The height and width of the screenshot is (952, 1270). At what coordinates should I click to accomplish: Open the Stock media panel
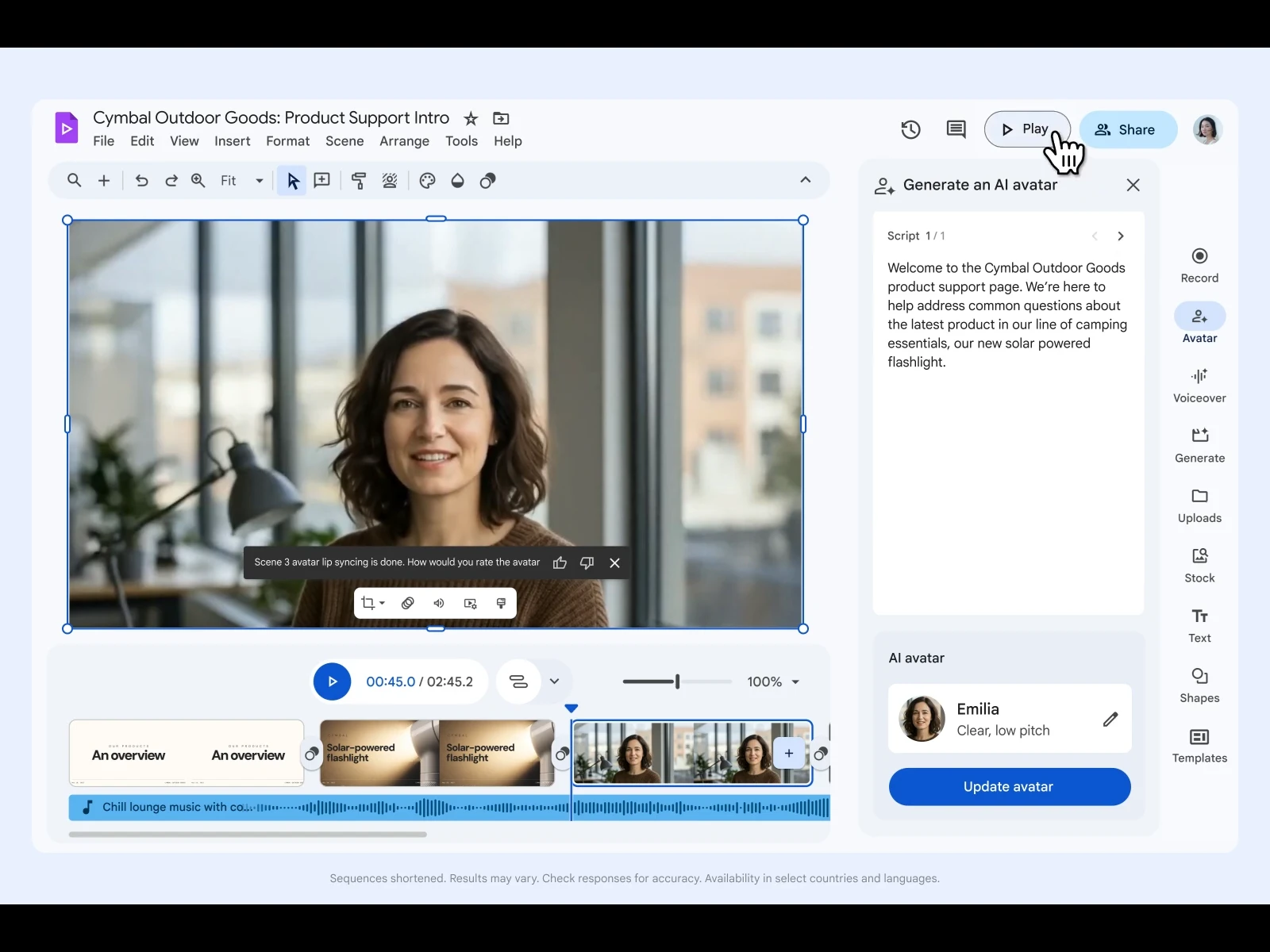point(1199,566)
